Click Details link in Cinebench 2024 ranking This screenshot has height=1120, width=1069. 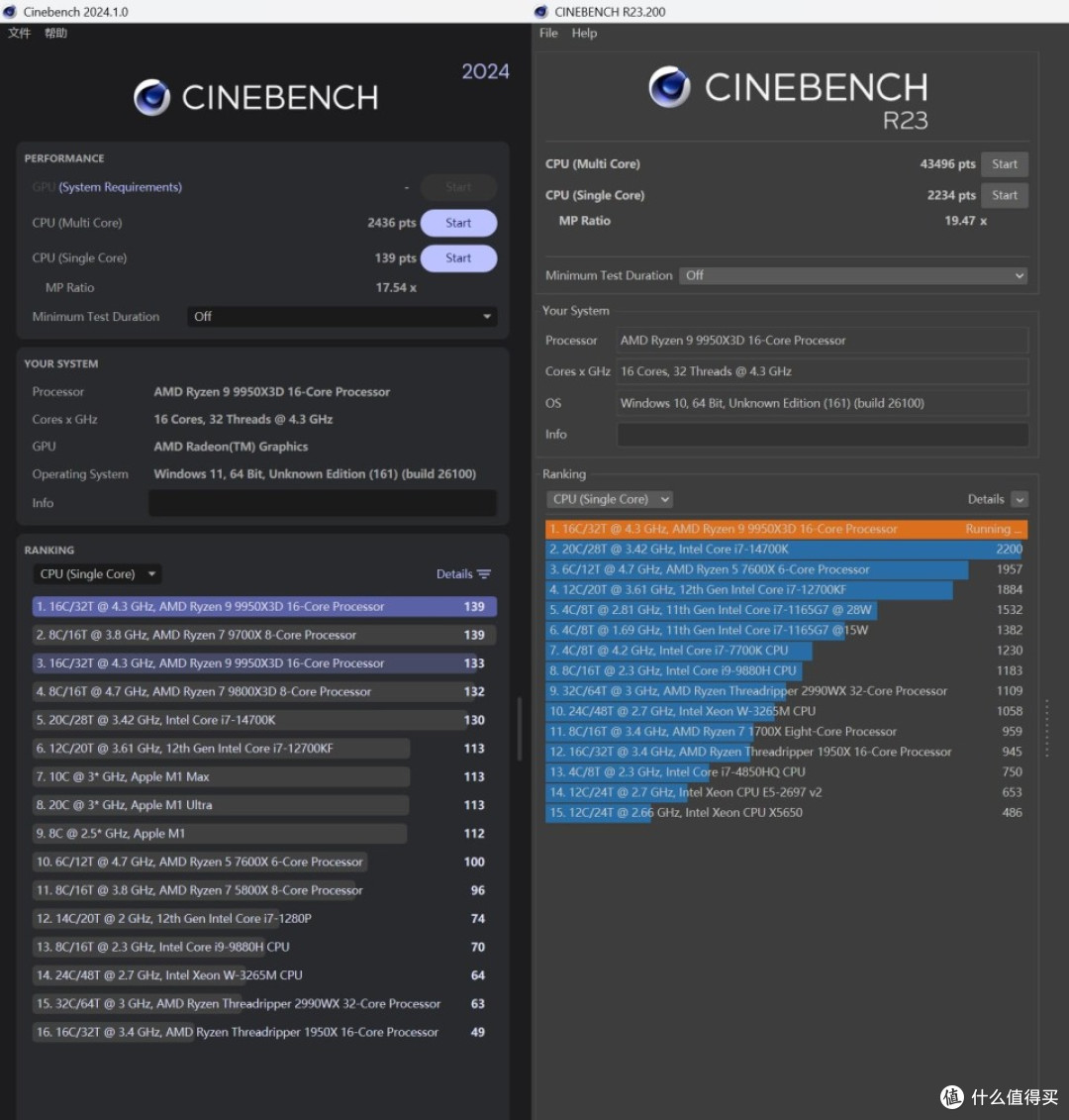(x=454, y=574)
